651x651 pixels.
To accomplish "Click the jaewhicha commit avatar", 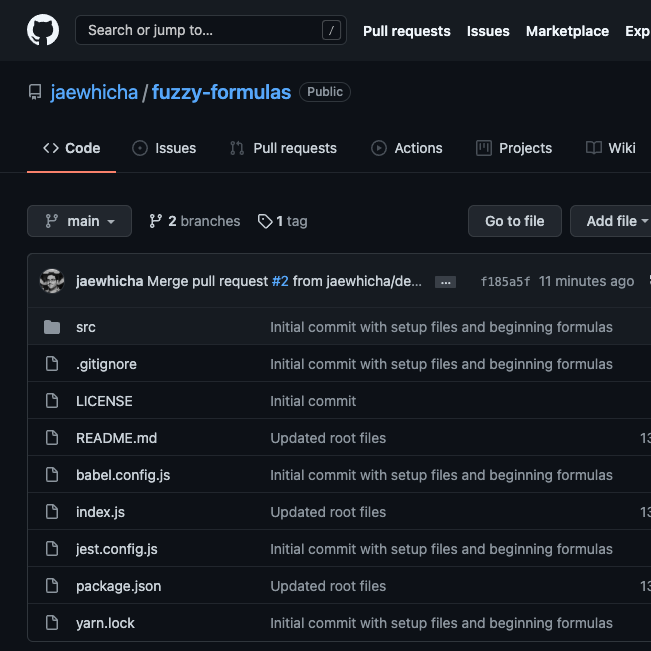I will pos(52,281).
